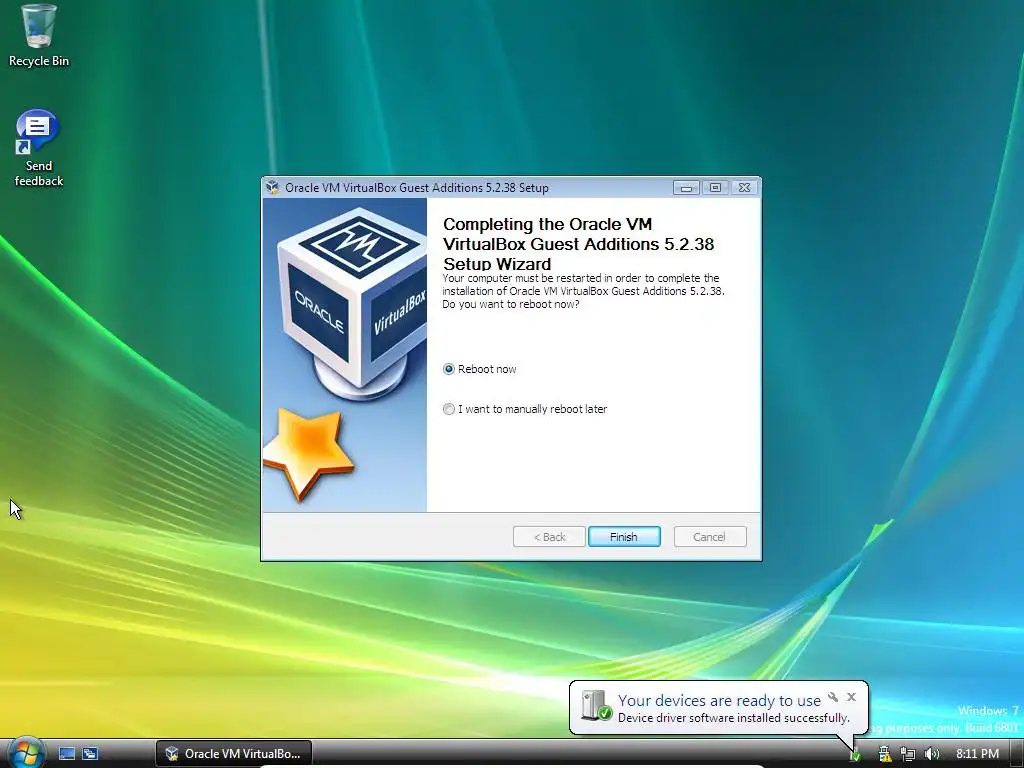Click the 'Completing the Oracle VM VirtualBox' heading
This screenshot has height=768, width=1024.
click(x=579, y=244)
